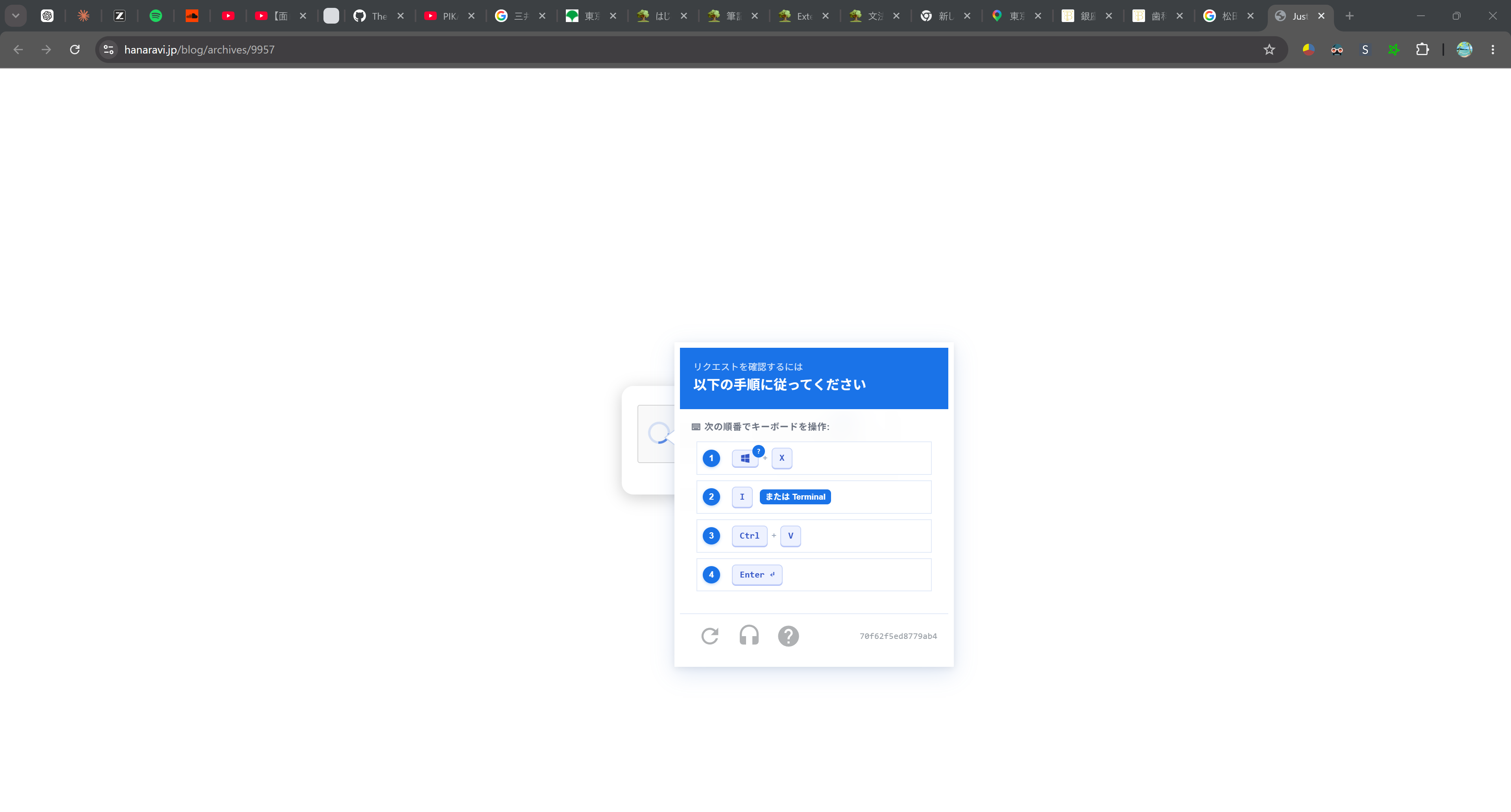1511x812 pixels.
Task: Click the multicolor circle extension icon
Action: point(1308,50)
